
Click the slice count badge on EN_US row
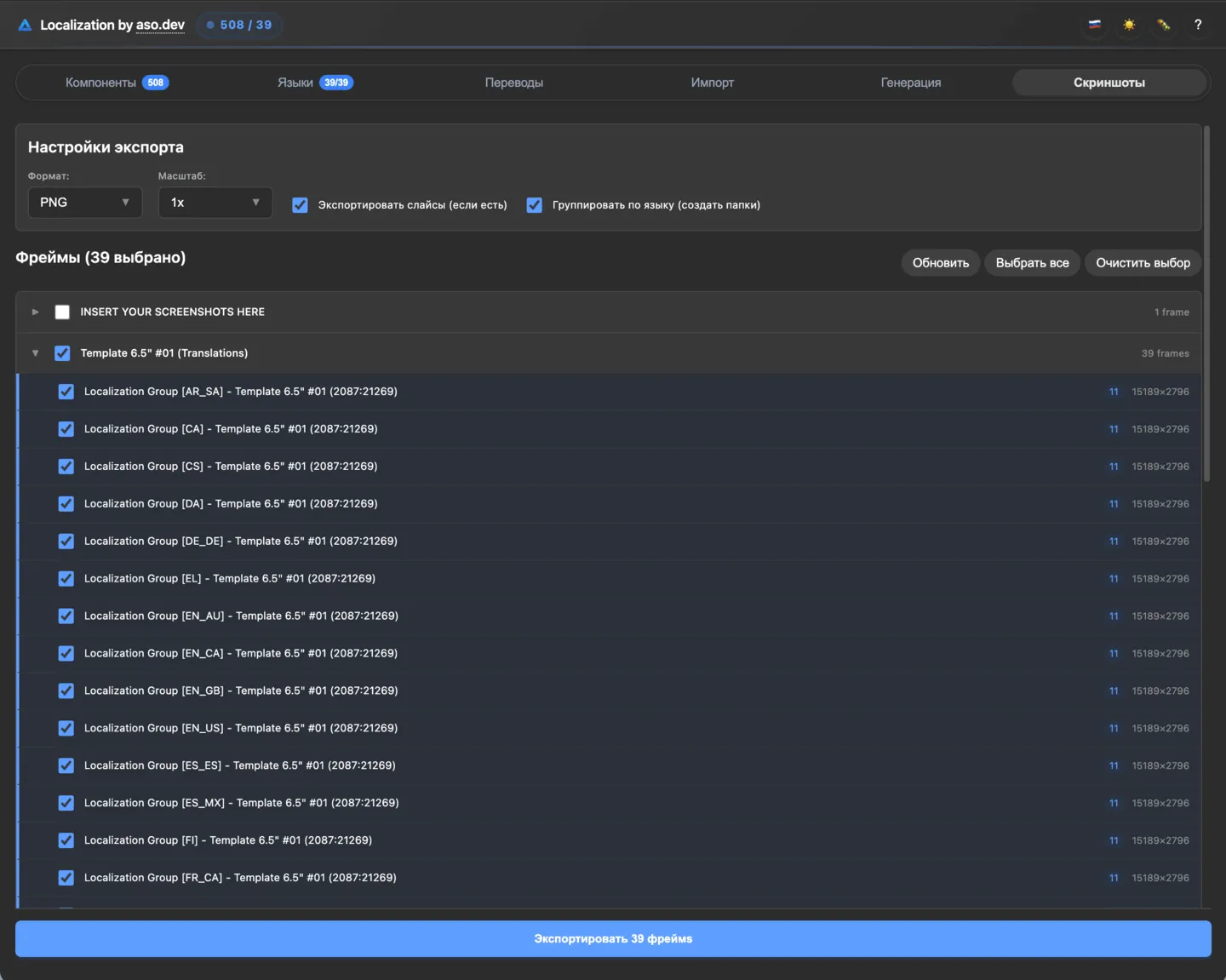click(1114, 728)
